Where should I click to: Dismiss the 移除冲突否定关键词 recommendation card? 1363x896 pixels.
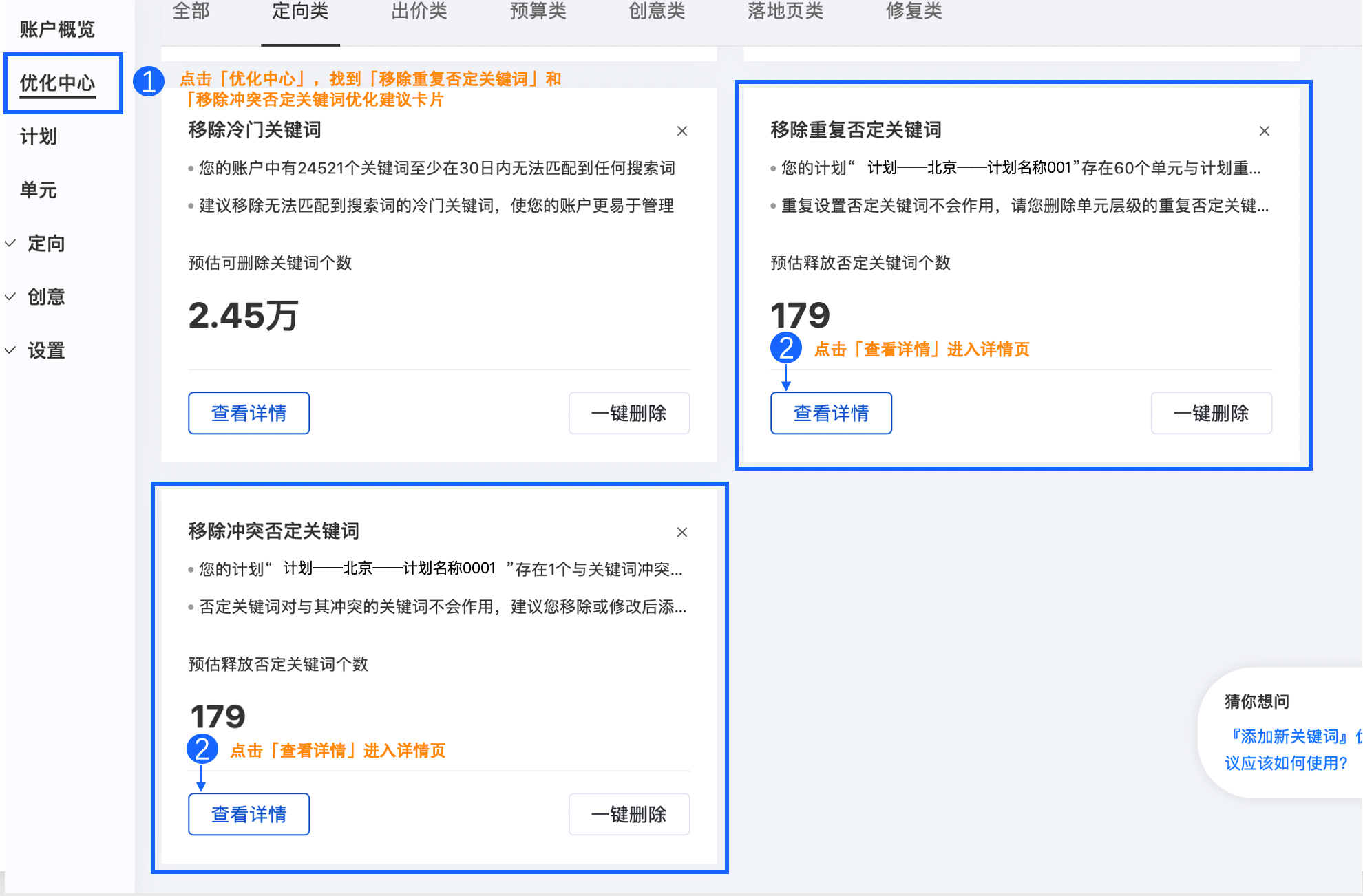682,532
